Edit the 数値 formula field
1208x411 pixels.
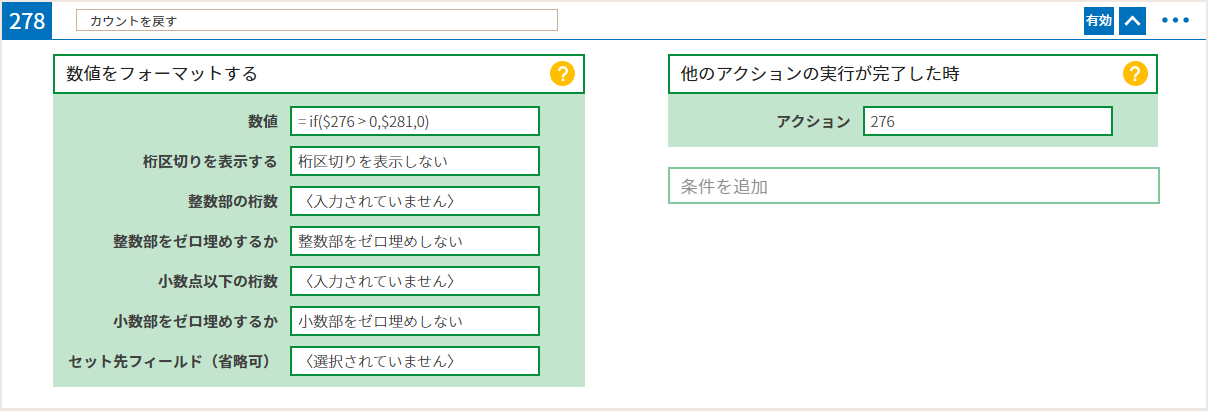pyautogui.click(x=415, y=121)
